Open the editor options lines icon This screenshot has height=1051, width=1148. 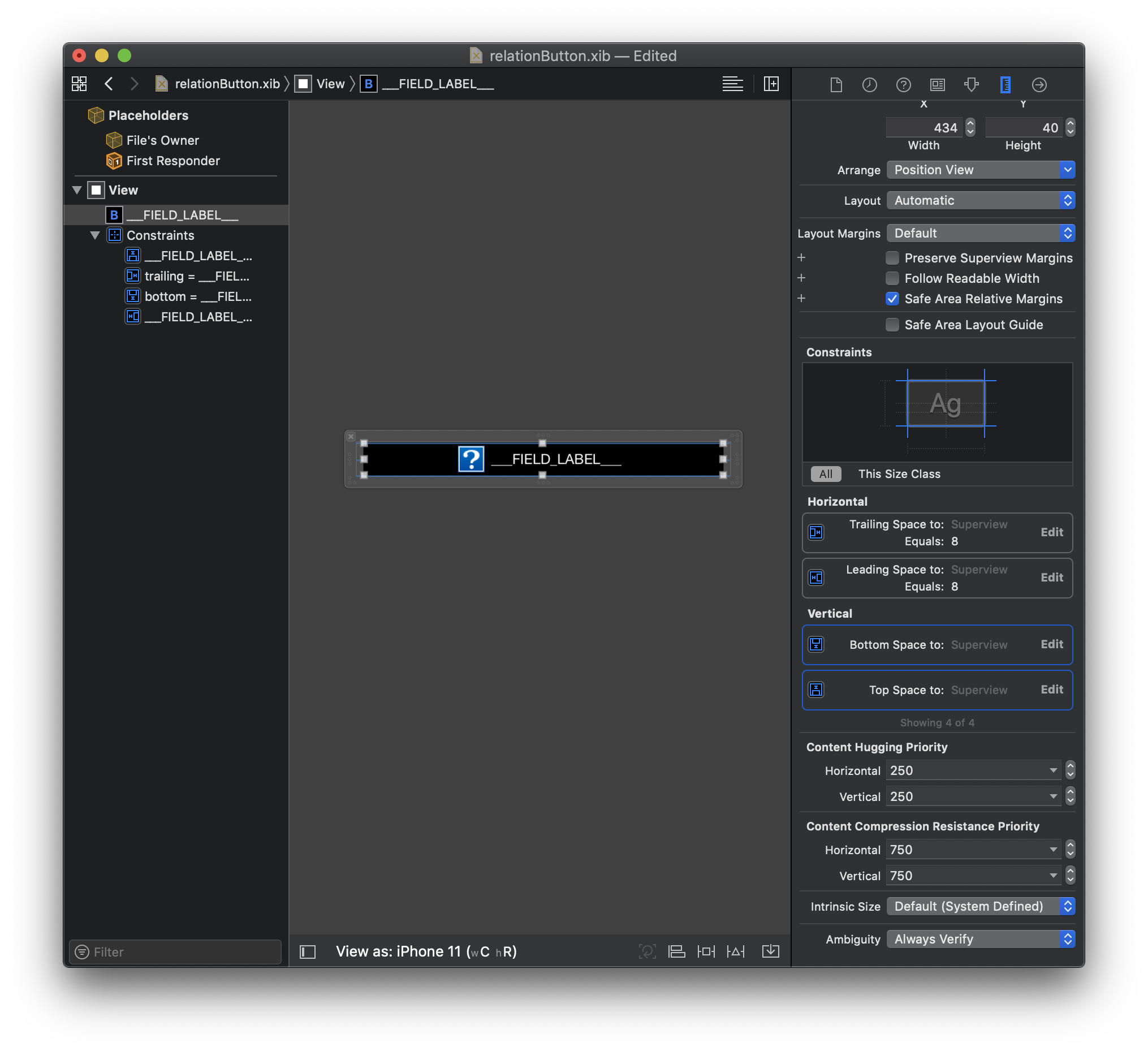coord(732,84)
